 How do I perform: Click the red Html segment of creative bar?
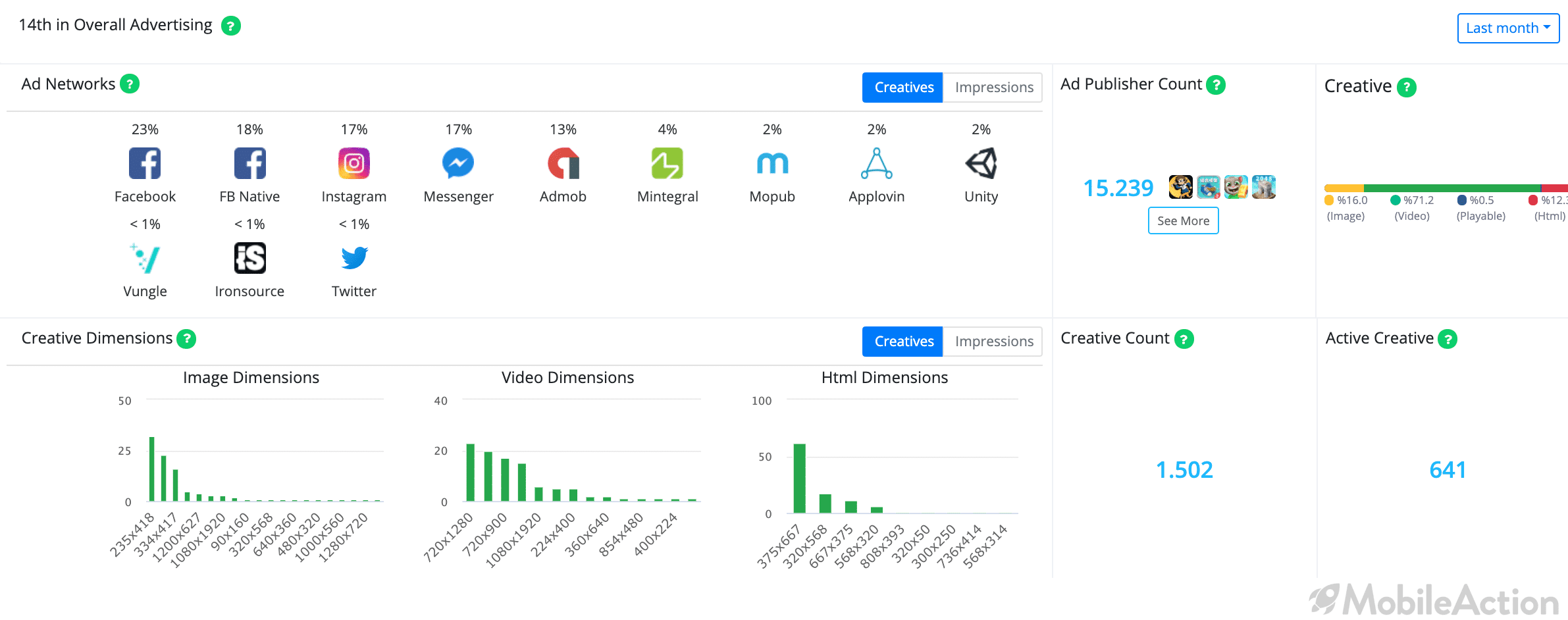(1555, 188)
